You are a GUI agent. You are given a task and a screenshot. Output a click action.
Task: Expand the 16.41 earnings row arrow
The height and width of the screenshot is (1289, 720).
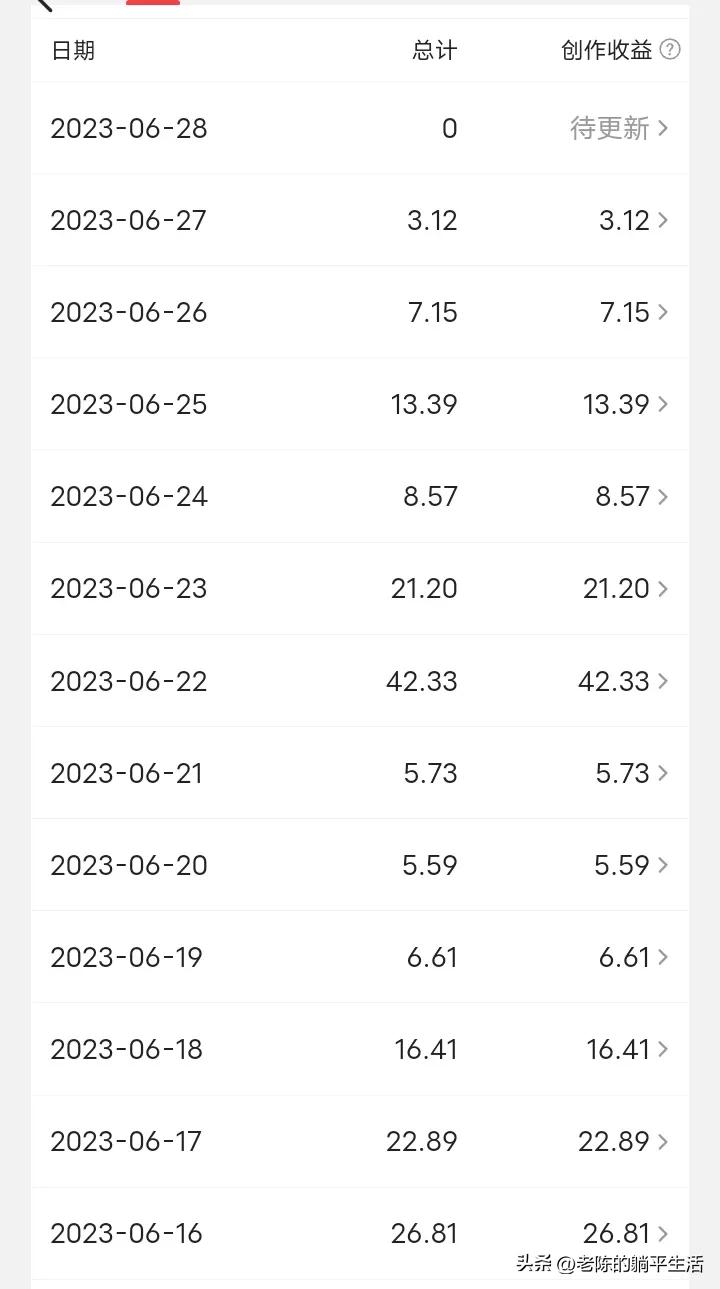tap(664, 1049)
